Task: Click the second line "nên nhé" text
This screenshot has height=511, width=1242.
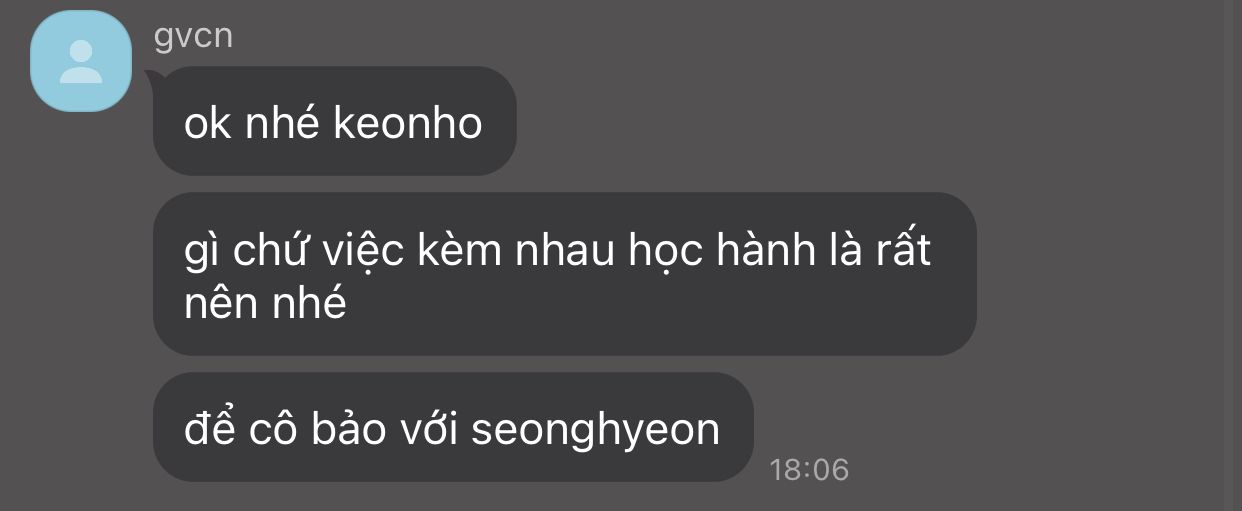Action: (x=265, y=301)
